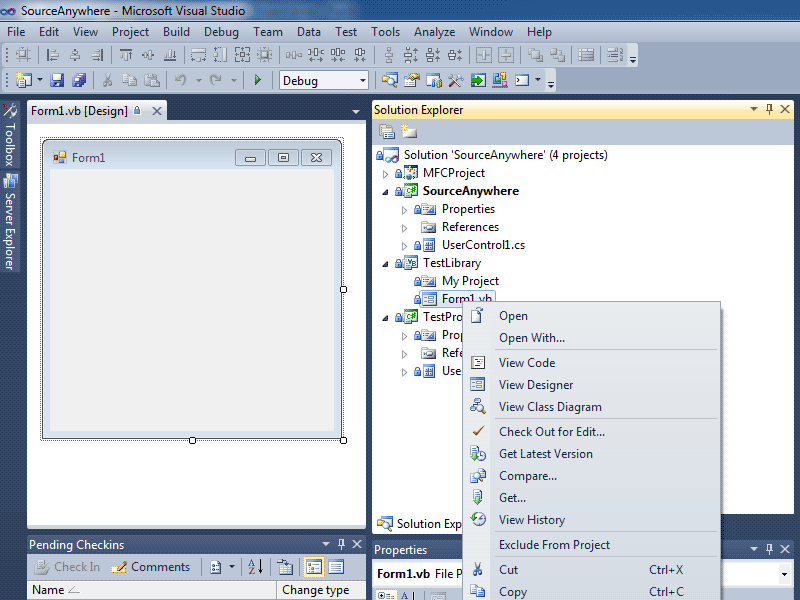The height and width of the screenshot is (600, 800).
Task: Select the Cut scissors icon in context menu
Action: point(480,569)
